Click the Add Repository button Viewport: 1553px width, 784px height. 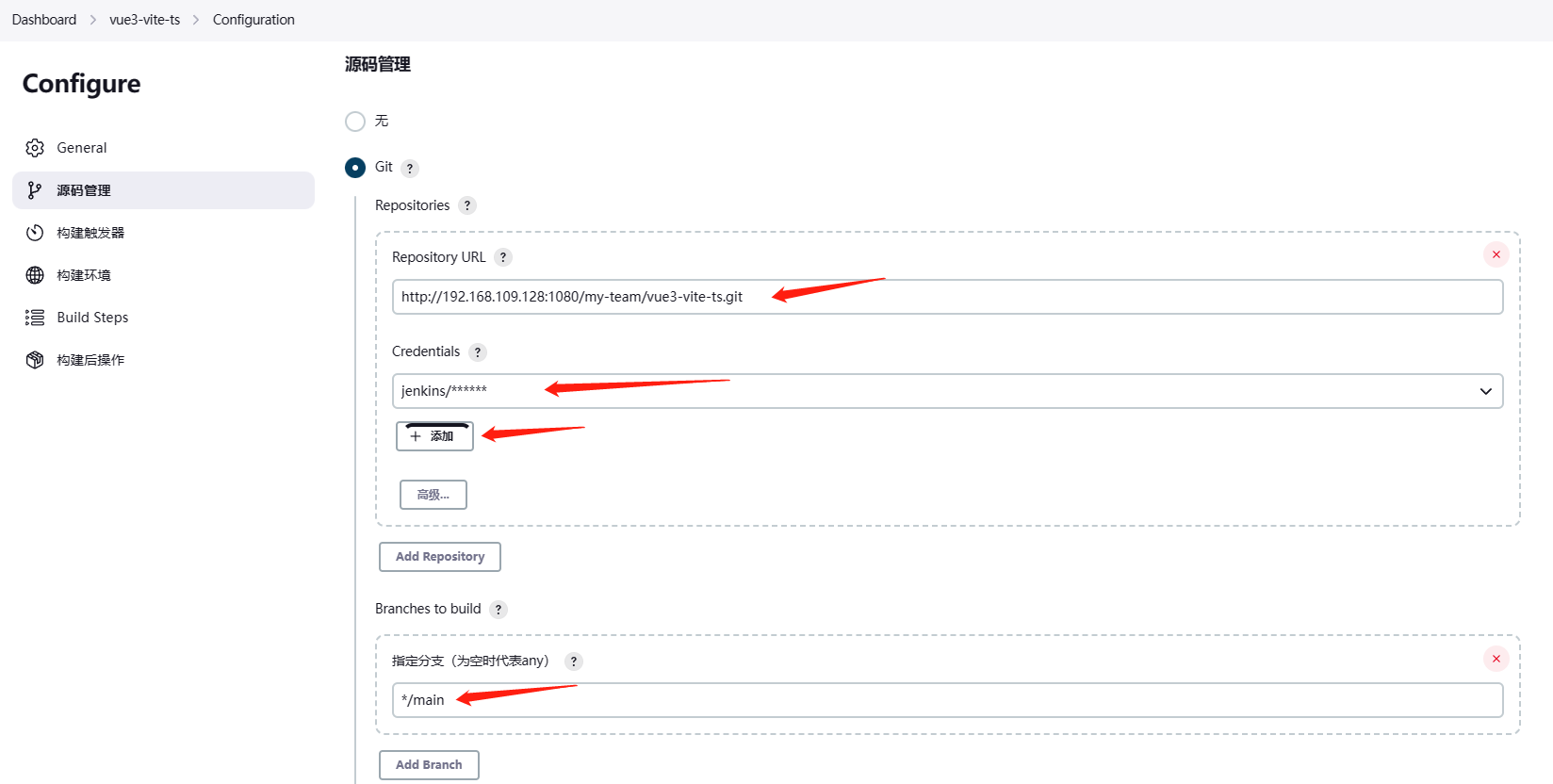point(440,557)
